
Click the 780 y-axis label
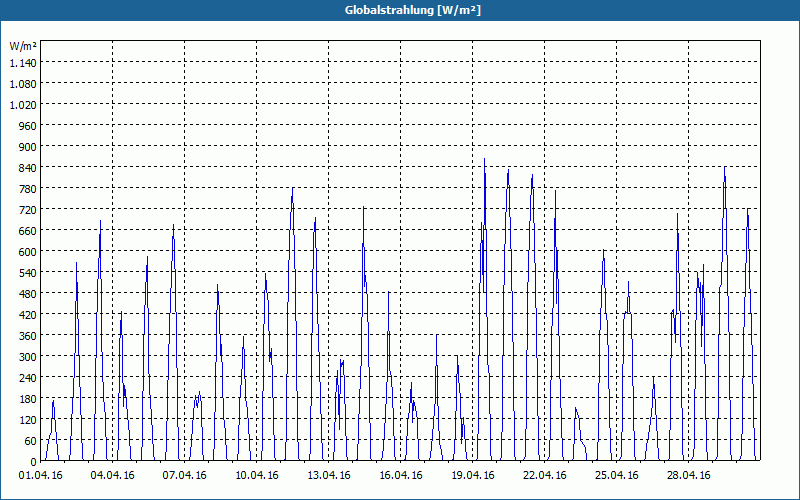(x=28, y=189)
